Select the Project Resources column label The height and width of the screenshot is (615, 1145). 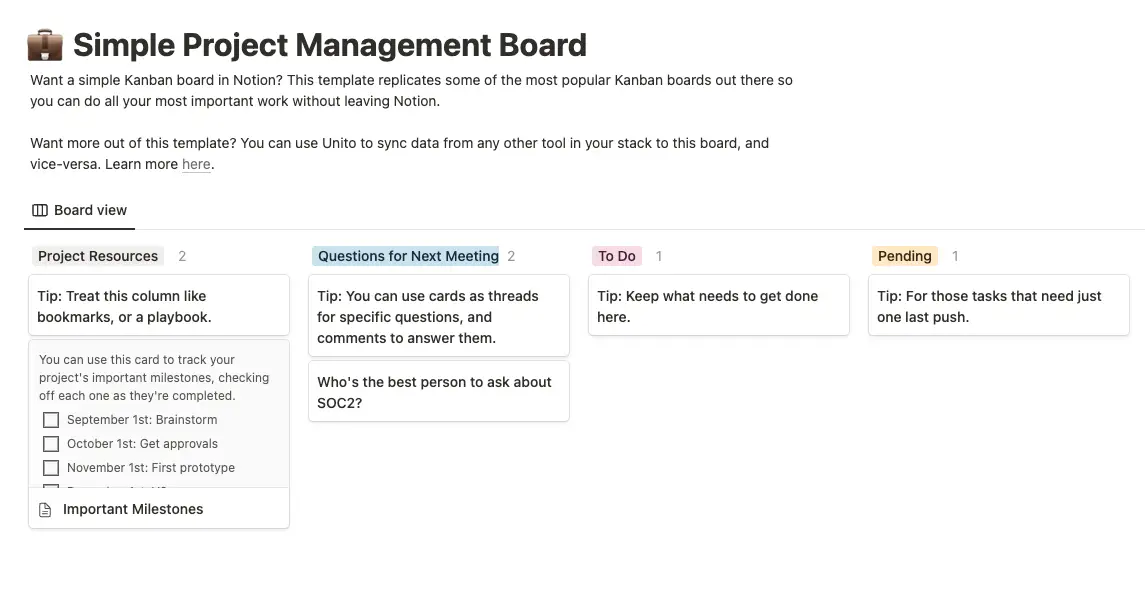98,256
